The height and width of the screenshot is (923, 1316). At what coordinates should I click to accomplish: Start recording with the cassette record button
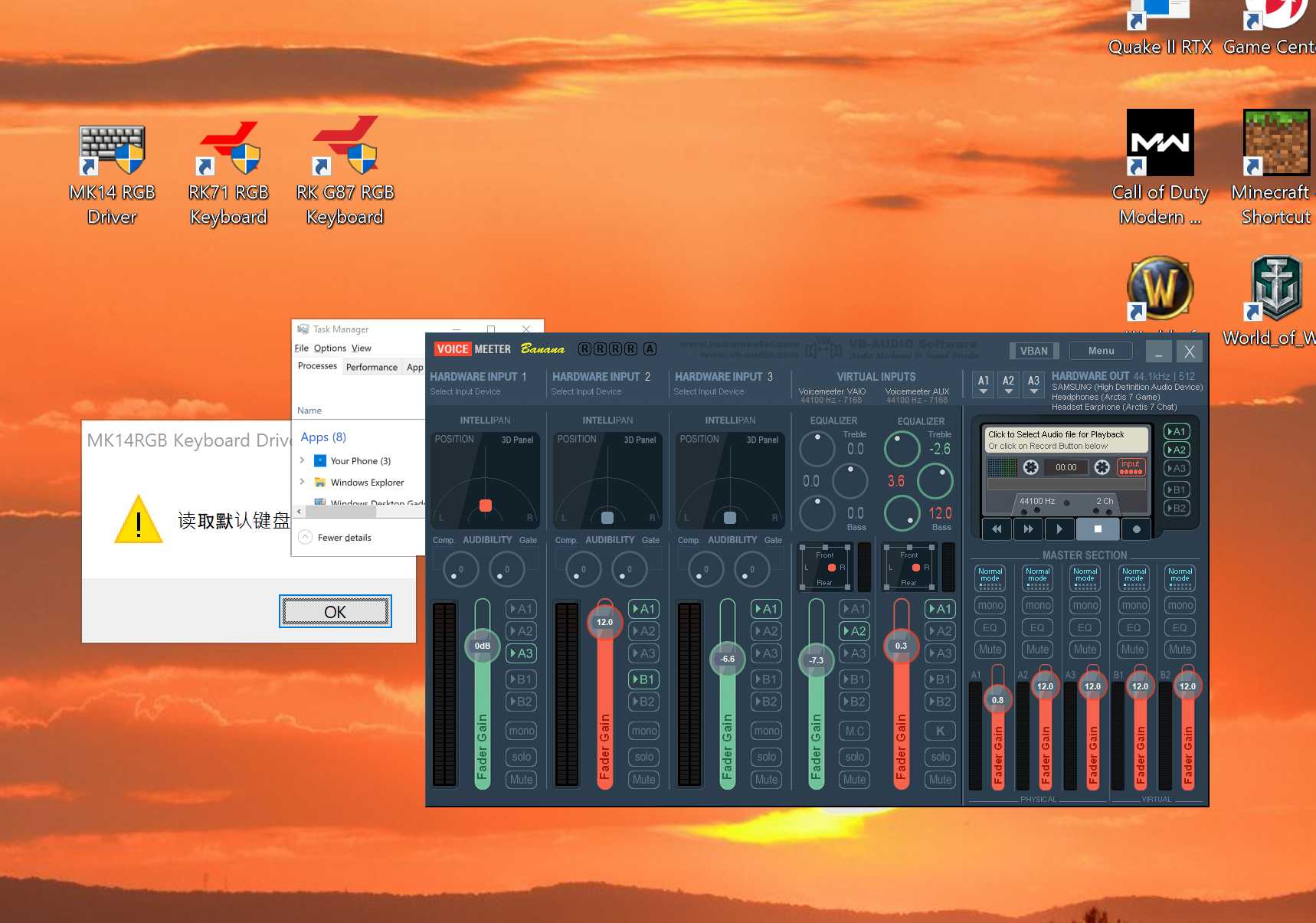[x=1137, y=529]
